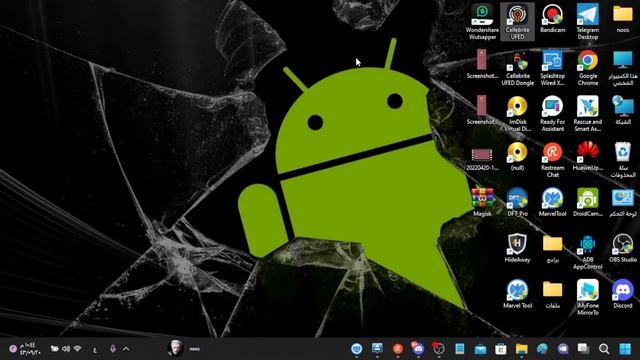Select the noos folder on desktop
640x360 pixels.
(x=622, y=18)
